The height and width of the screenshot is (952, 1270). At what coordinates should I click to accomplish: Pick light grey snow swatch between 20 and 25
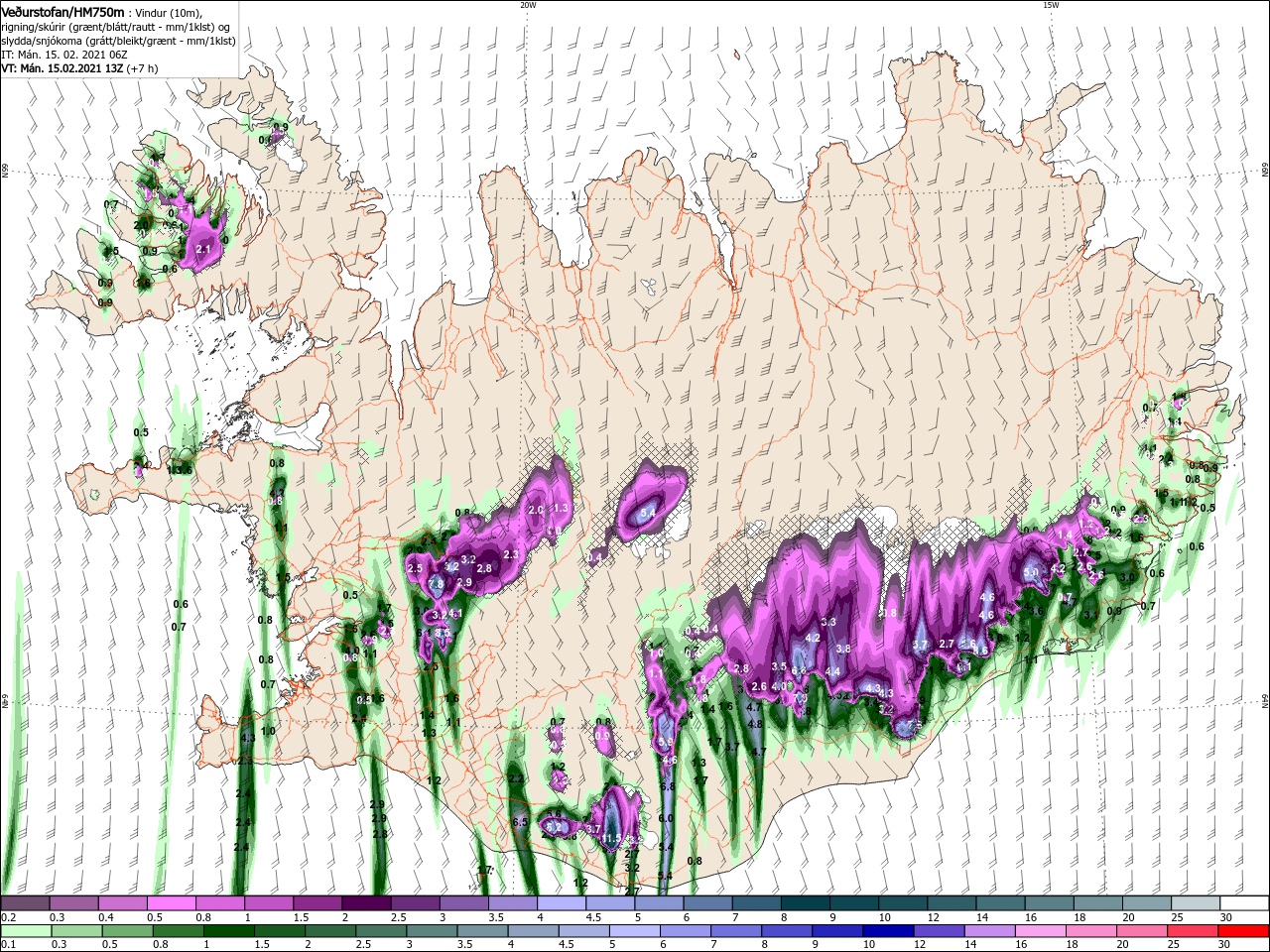pyautogui.click(x=1148, y=903)
